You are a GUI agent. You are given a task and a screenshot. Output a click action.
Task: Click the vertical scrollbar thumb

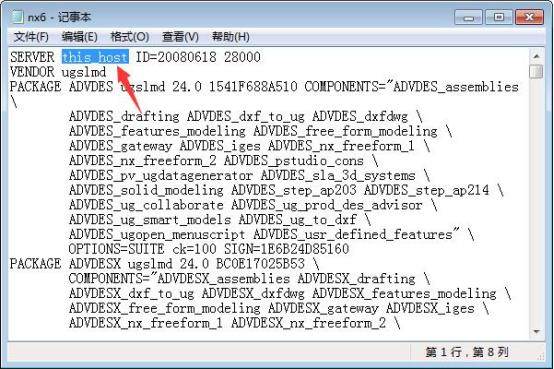[536, 71]
